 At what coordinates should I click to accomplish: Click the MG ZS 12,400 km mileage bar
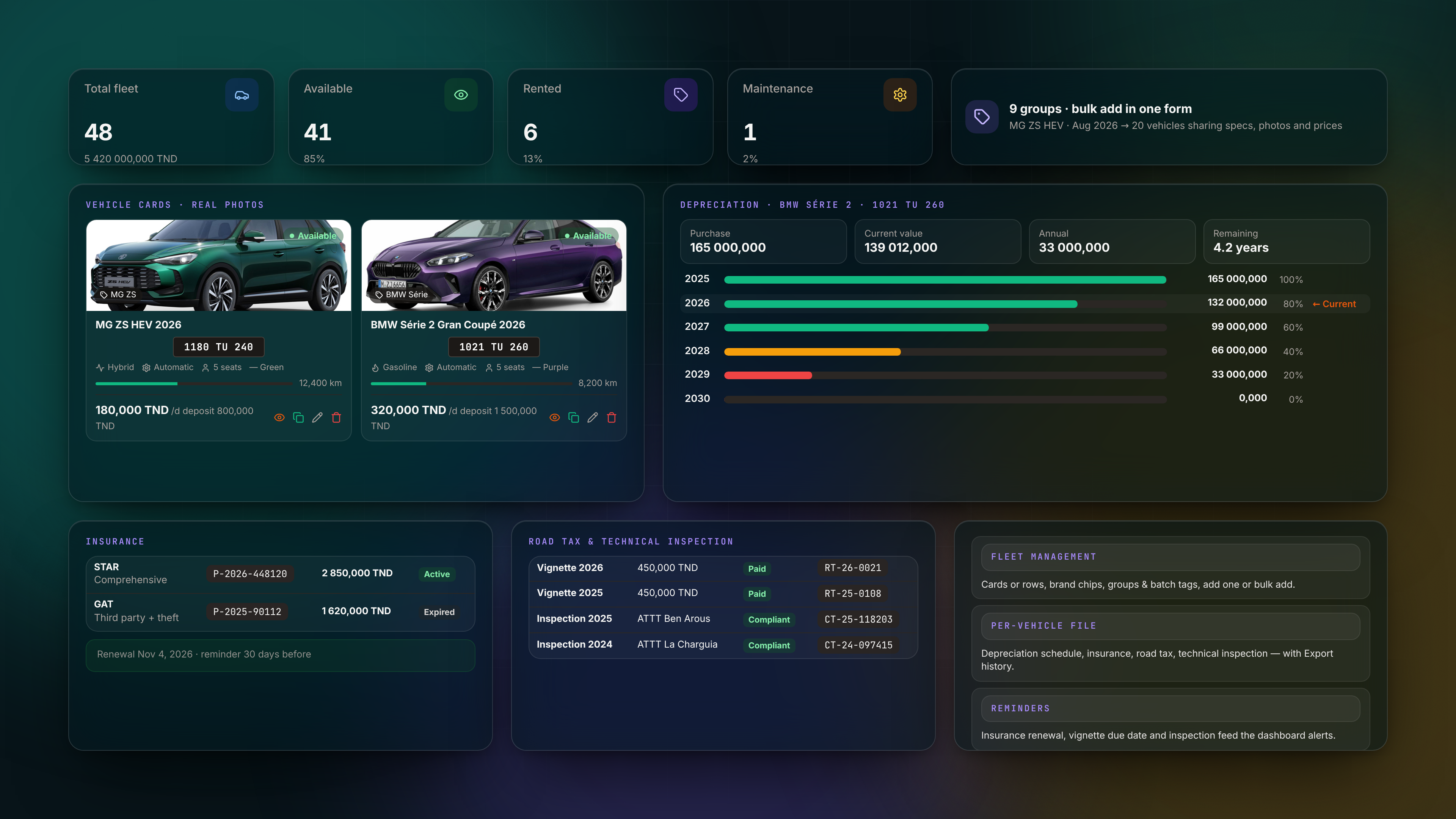tap(194, 384)
